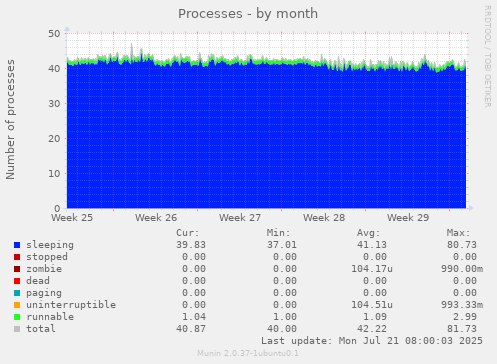497x364 pixels.
Task: Click the 'Week 29' axis label
Action: click(408, 218)
